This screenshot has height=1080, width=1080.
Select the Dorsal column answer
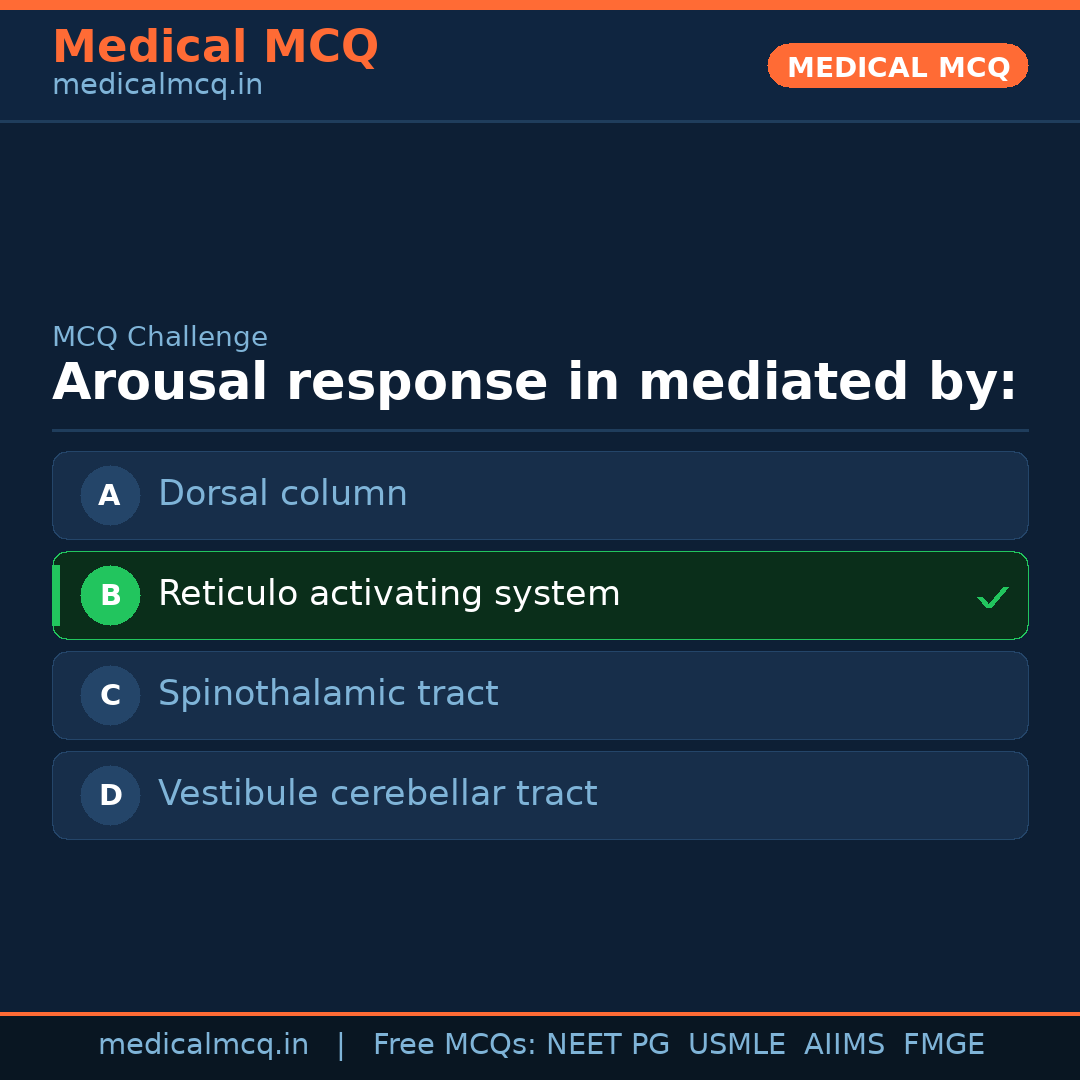[x=283, y=494]
